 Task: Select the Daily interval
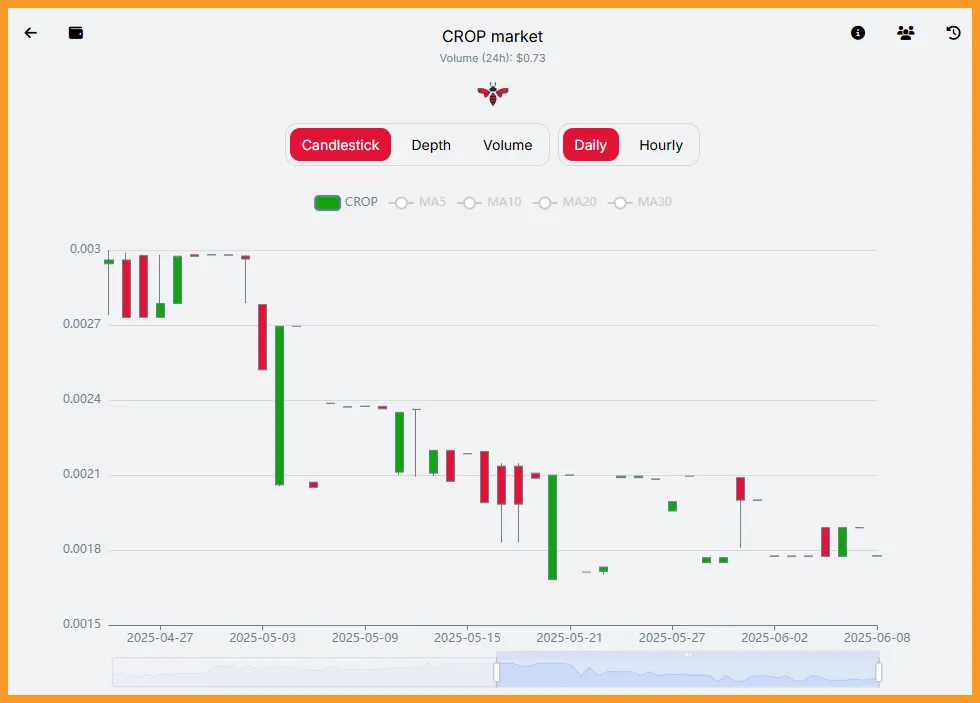coord(591,145)
